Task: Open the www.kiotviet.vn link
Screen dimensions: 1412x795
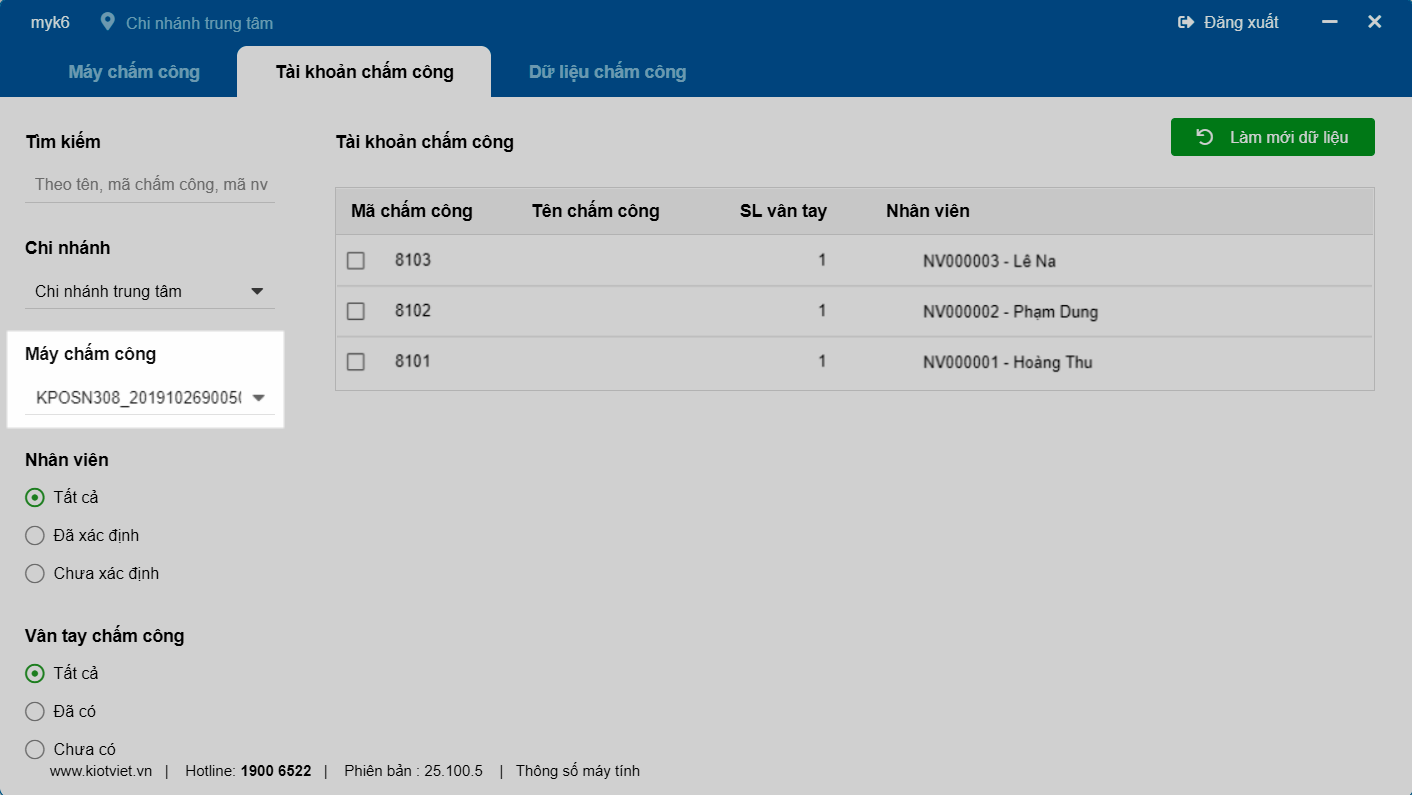Action: point(101,771)
